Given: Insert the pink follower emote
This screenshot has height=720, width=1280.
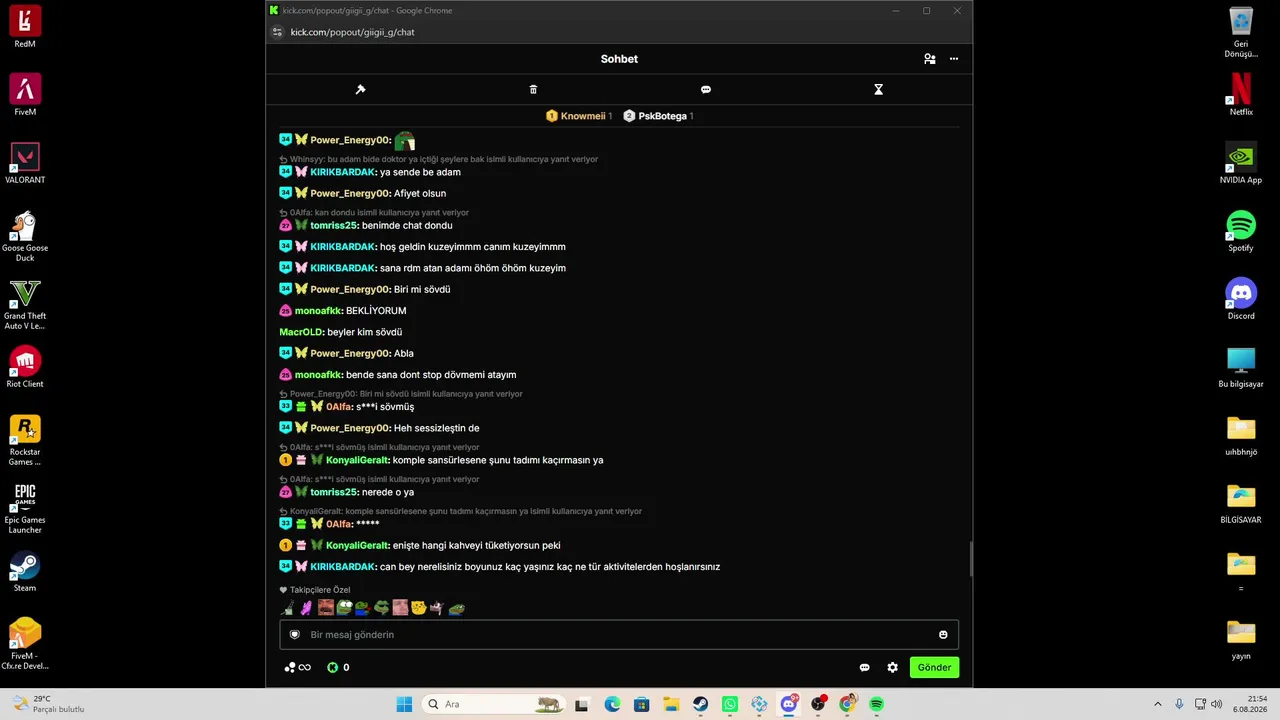Looking at the screenshot, I should [x=307, y=607].
